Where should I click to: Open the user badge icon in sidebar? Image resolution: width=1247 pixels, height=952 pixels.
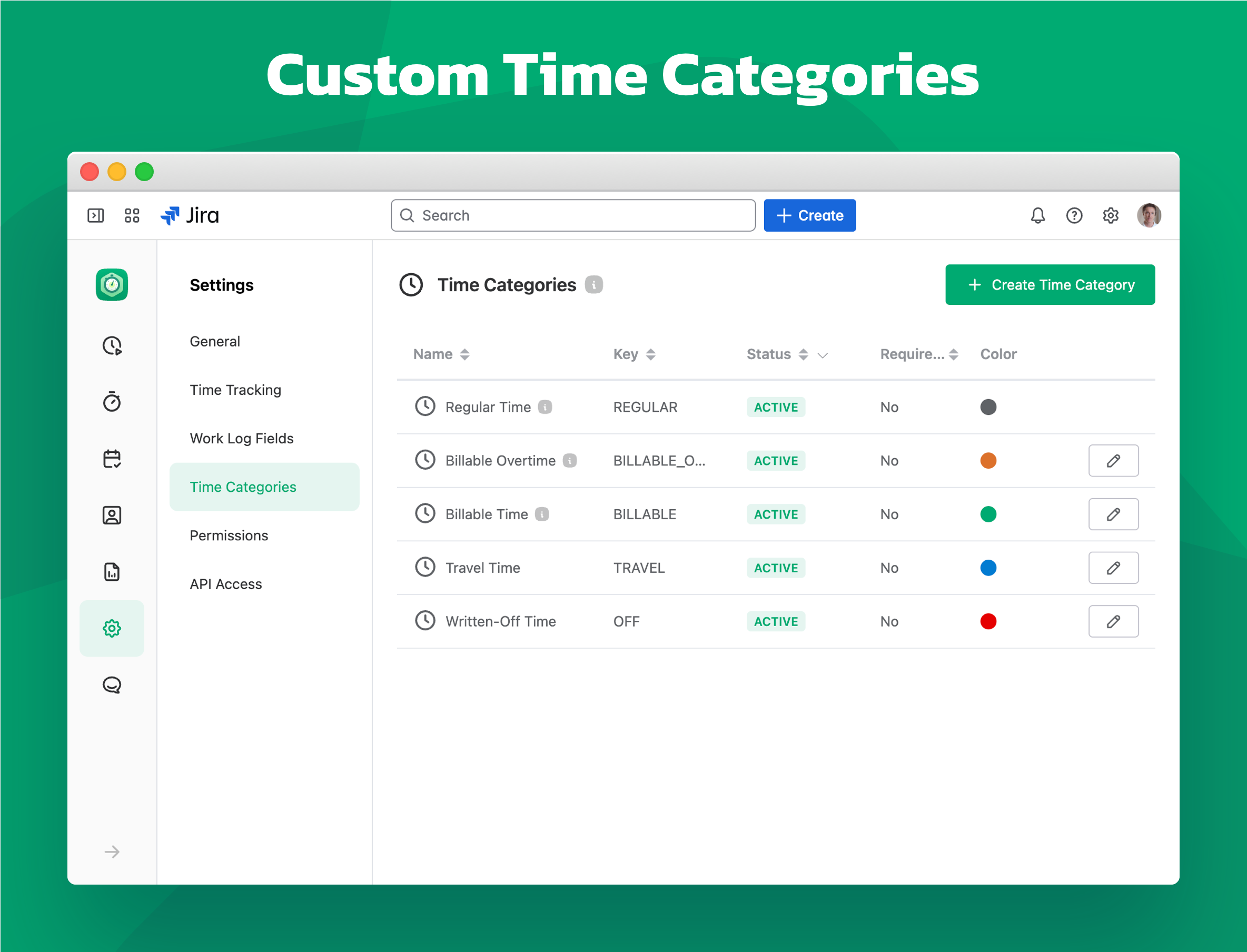[x=112, y=515]
